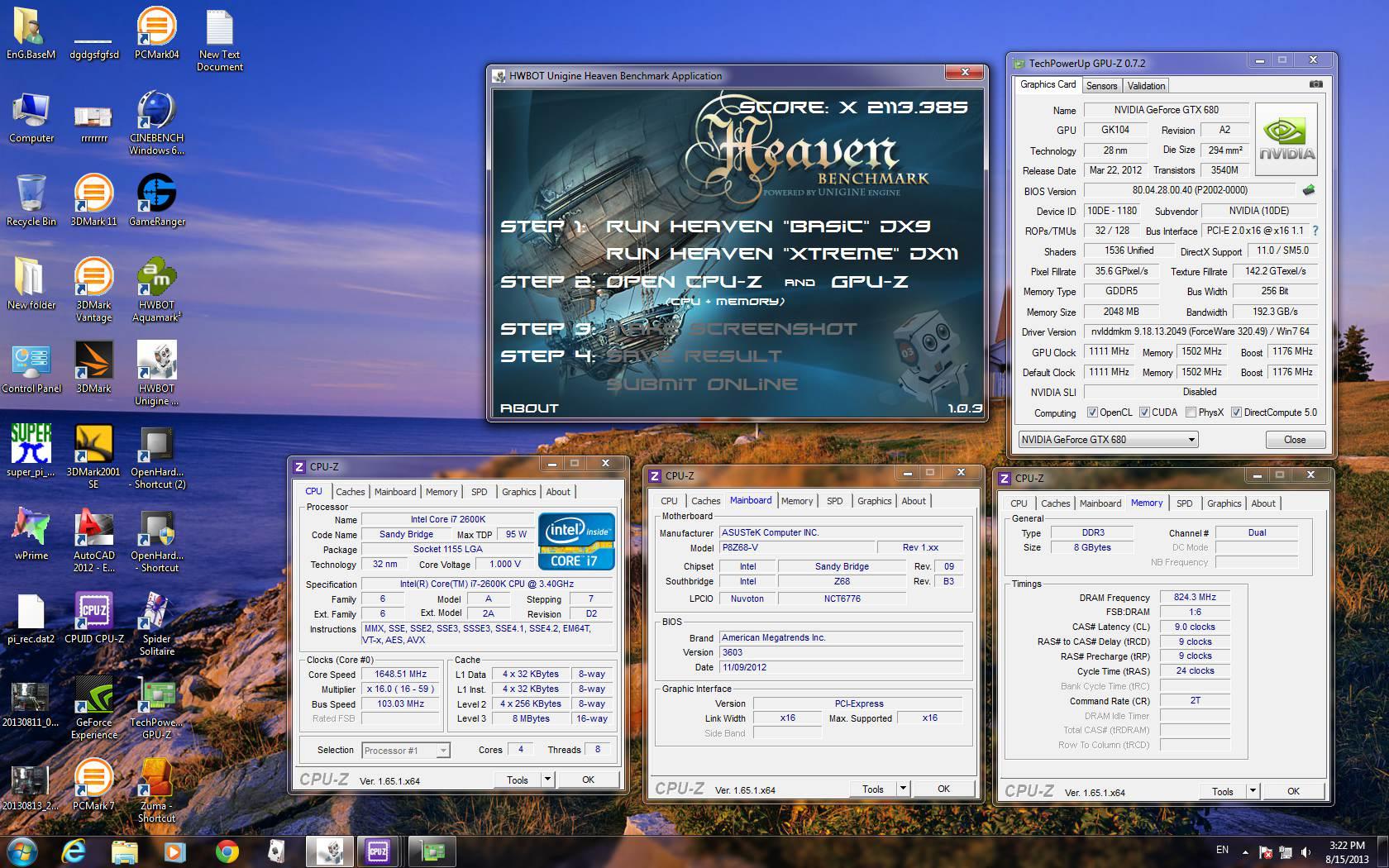Toggle CUDA checkbox in GPU-Z
The height and width of the screenshot is (868, 1389).
(1144, 413)
